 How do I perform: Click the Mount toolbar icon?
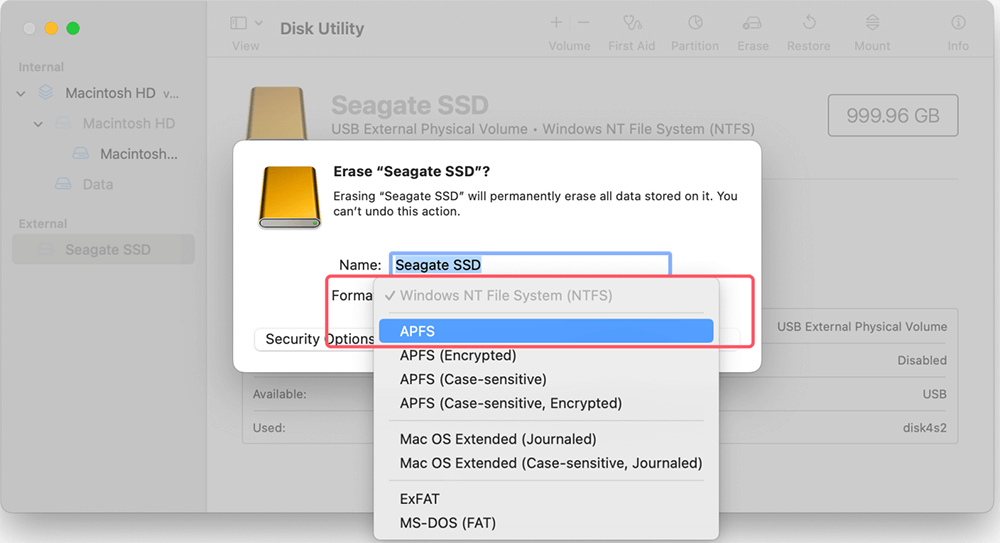point(872,23)
